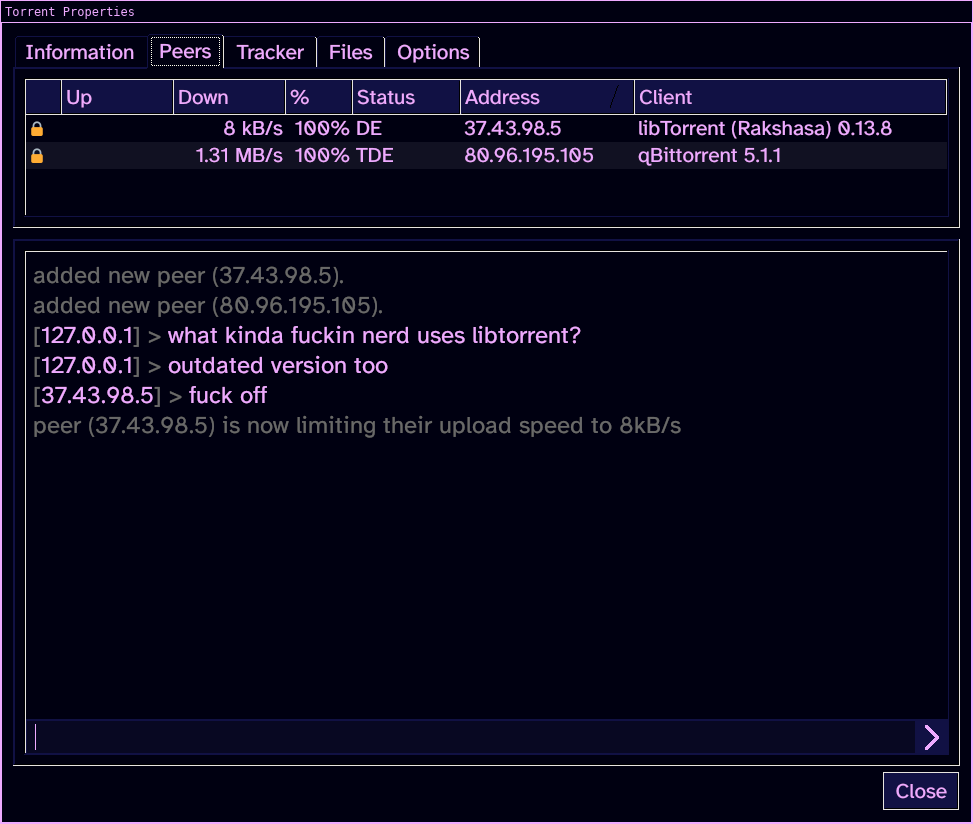Go to the Files tab
Image resolution: width=973 pixels, height=824 pixels.
[350, 53]
